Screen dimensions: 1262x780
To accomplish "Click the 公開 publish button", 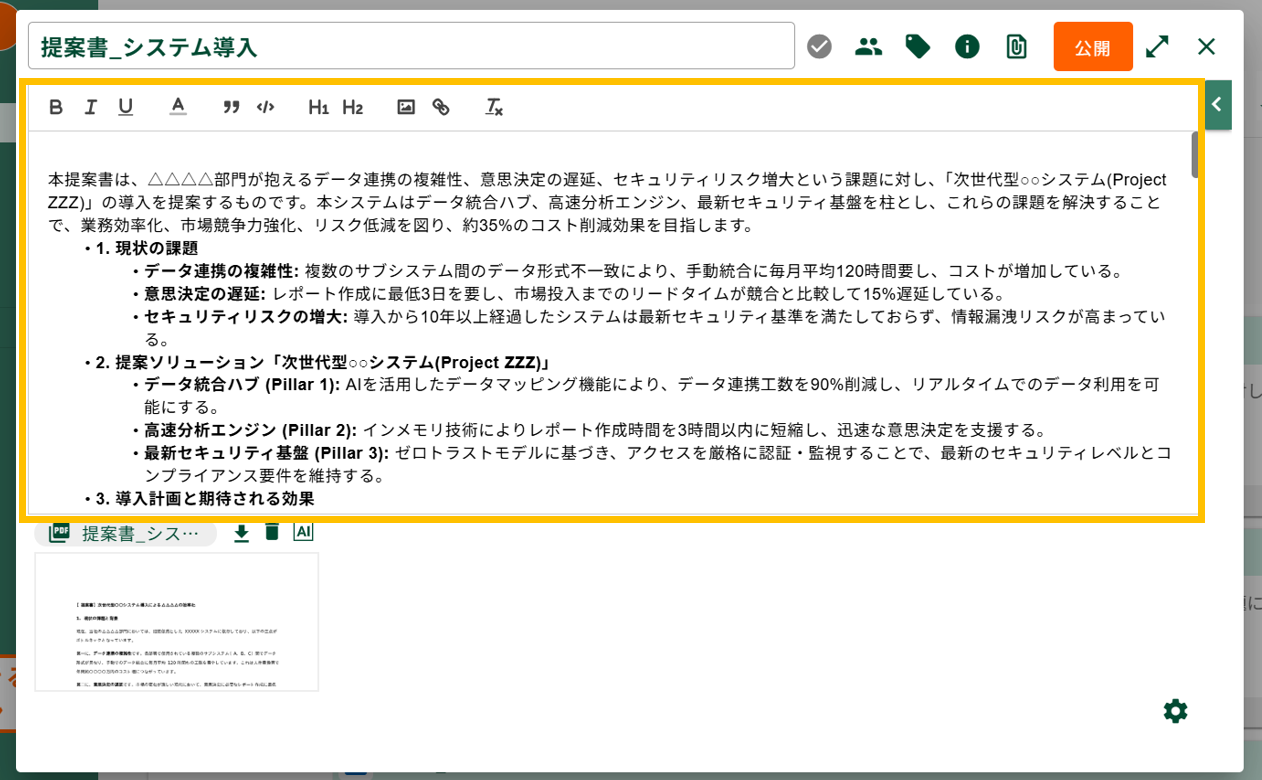I will click(1092, 47).
